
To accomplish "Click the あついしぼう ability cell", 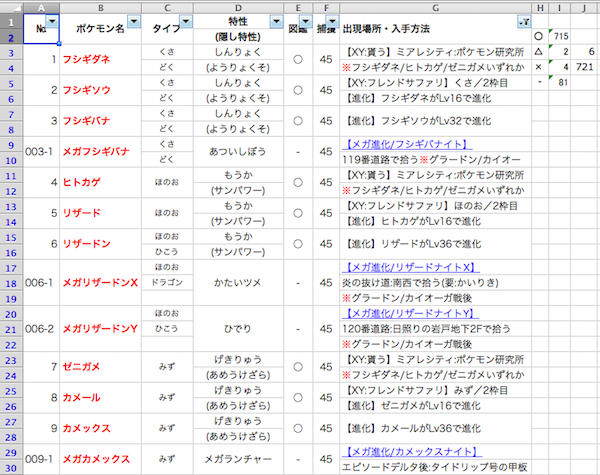I will 238,152.
